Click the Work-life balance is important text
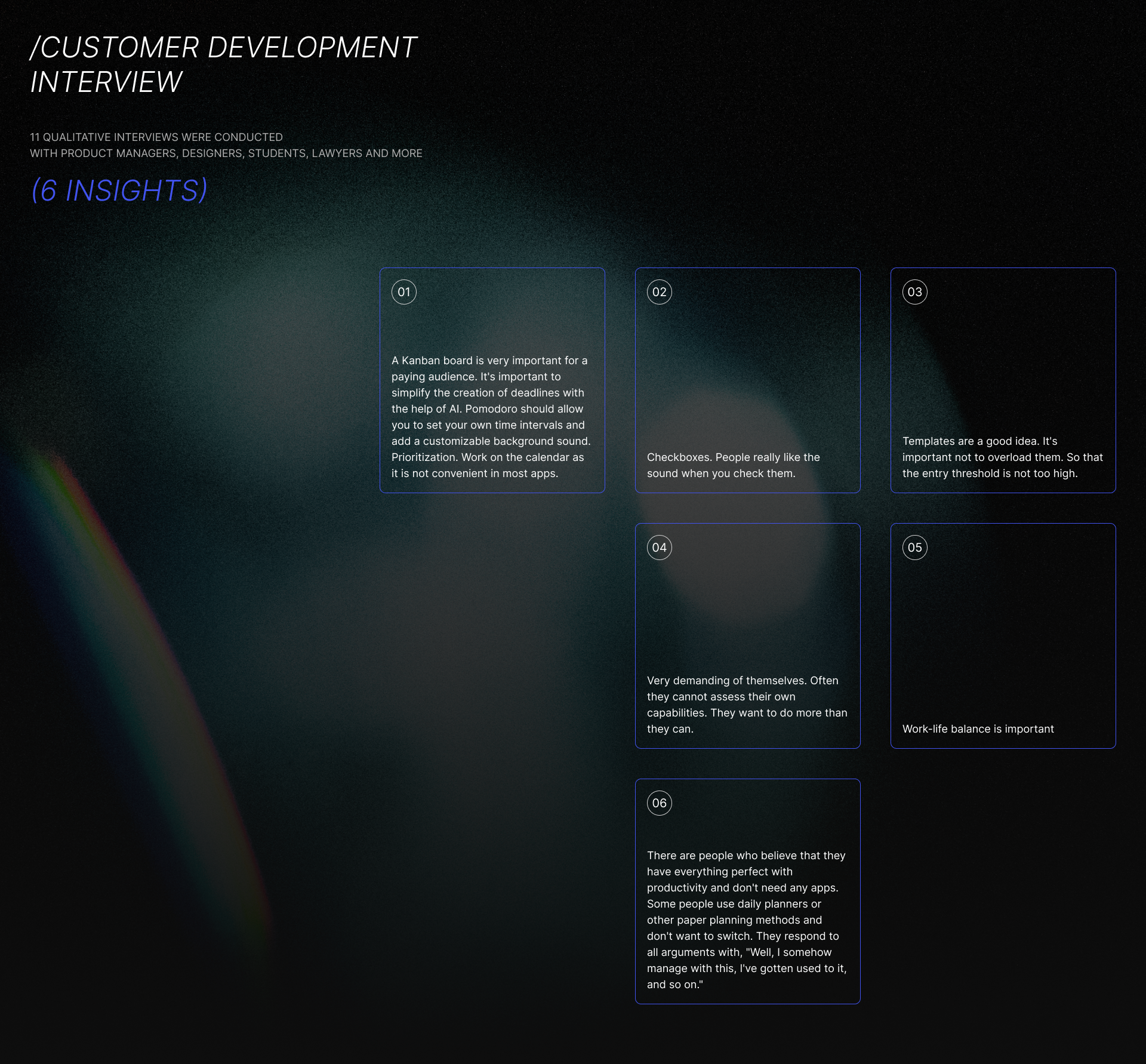The width and height of the screenshot is (1146, 1064). (x=978, y=729)
